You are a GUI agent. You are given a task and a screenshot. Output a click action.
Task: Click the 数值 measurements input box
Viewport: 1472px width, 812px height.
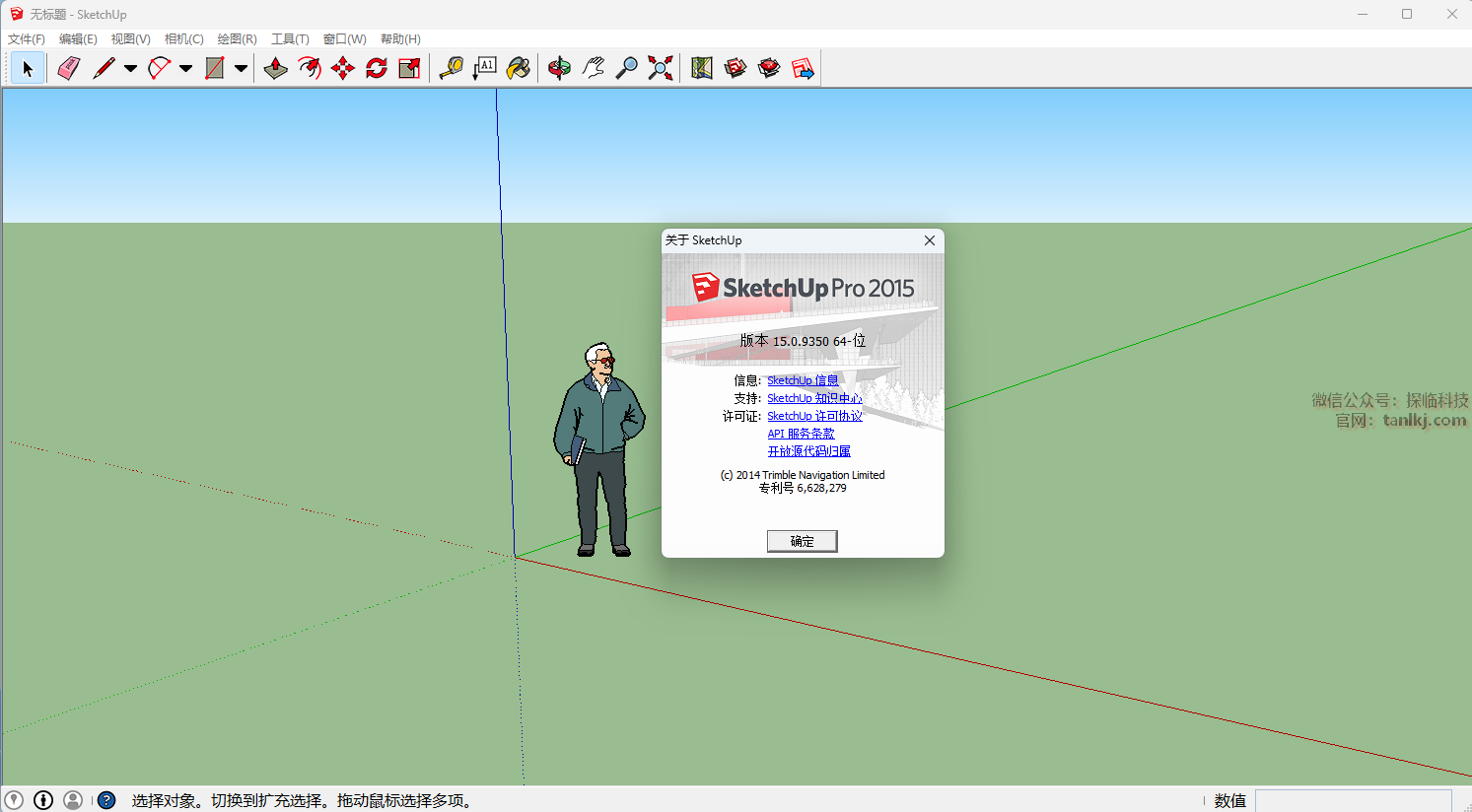pos(1353,800)
